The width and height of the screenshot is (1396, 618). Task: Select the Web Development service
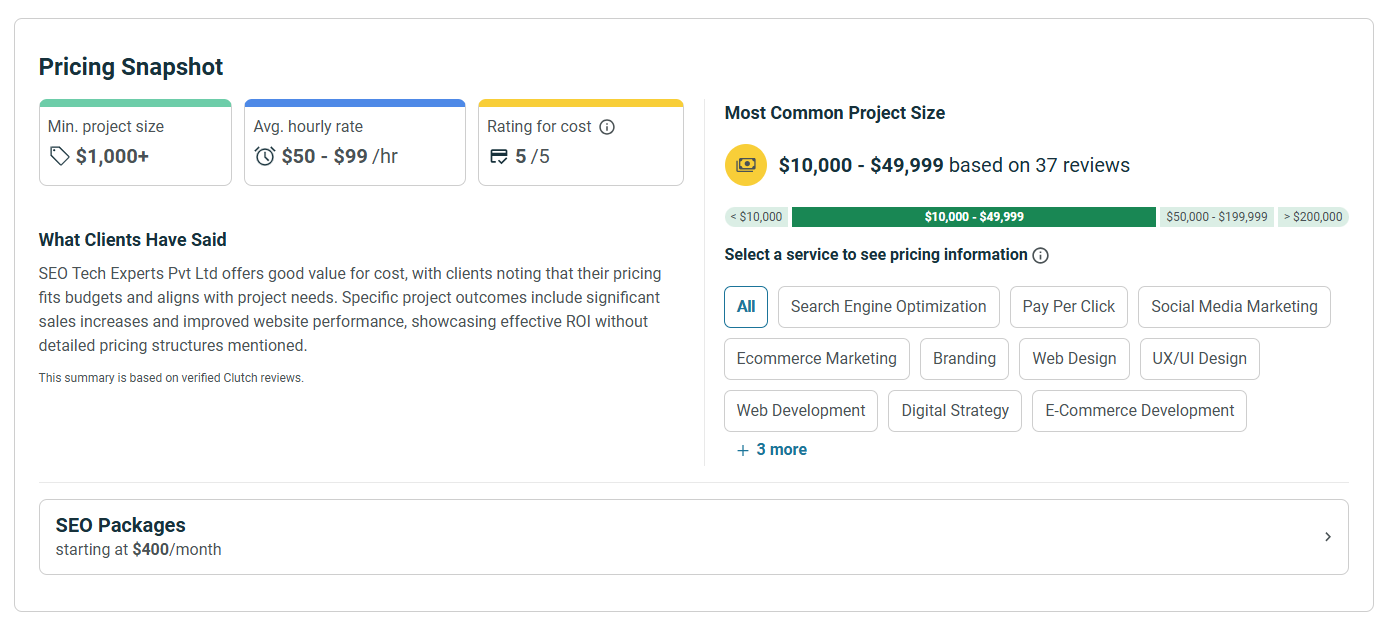point(801,411)
